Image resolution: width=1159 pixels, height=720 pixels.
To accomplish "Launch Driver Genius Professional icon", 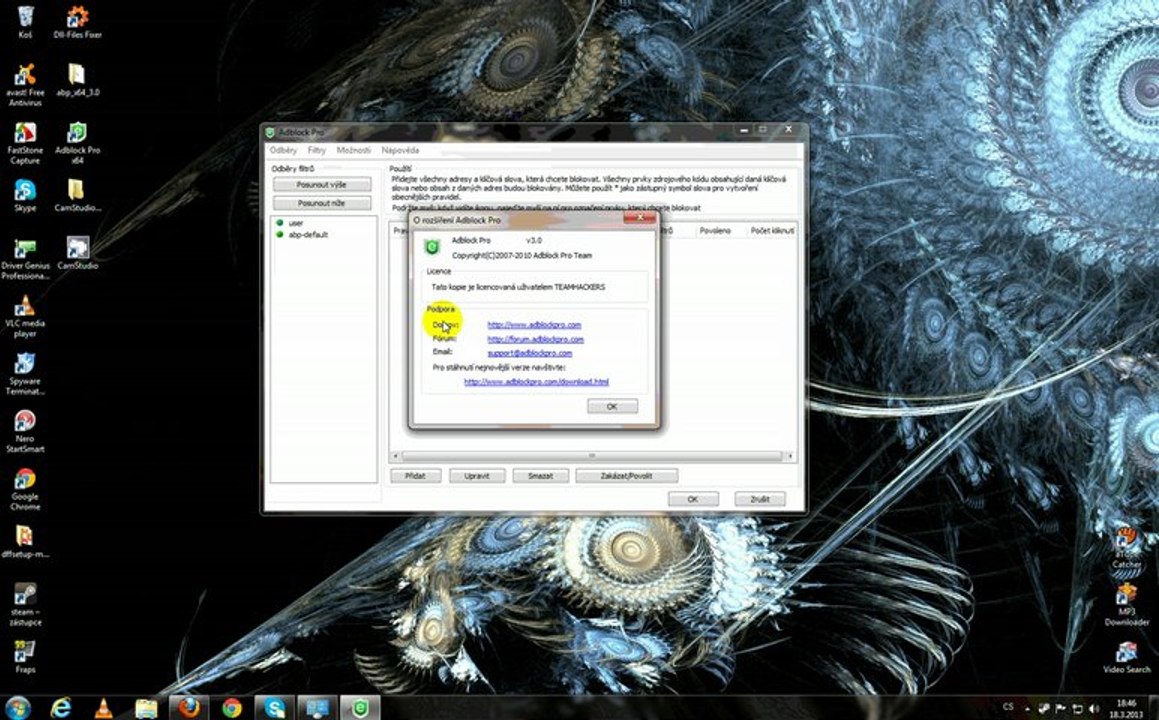I will pos(25,259).
